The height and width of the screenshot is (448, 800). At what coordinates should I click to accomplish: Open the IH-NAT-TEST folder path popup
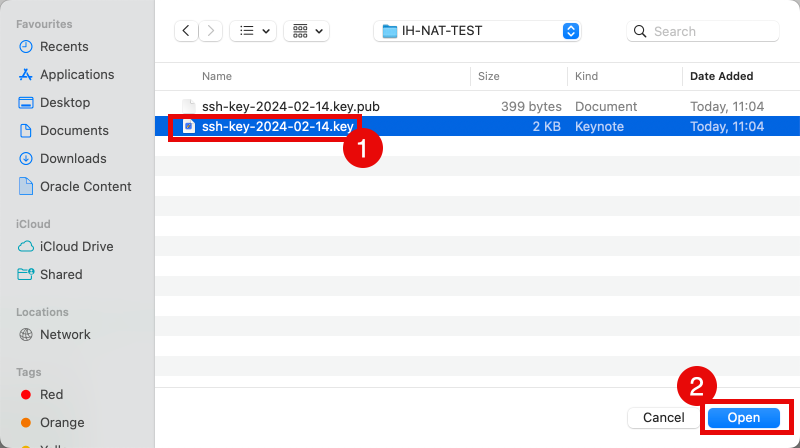(477, 31)
